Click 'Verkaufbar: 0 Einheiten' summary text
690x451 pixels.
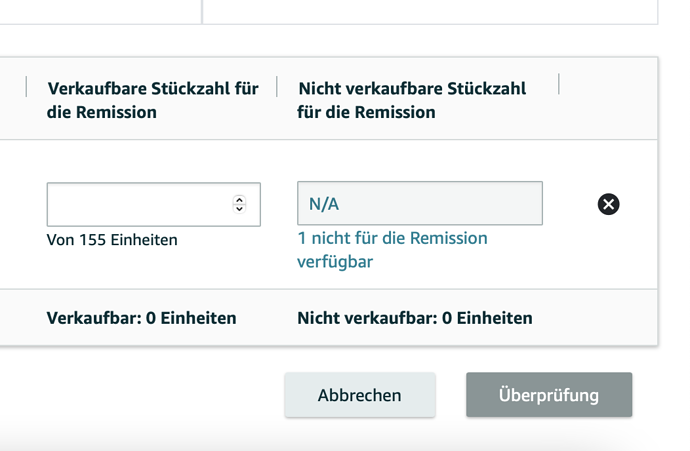pos(141,318)
